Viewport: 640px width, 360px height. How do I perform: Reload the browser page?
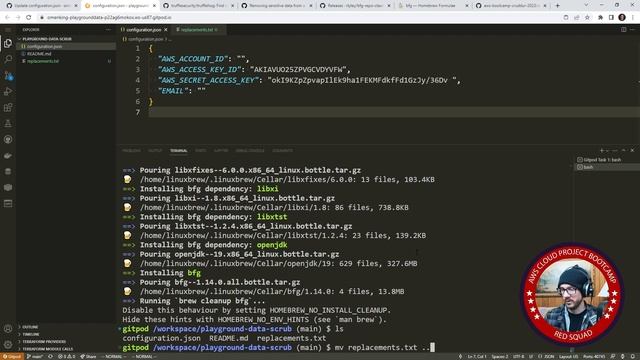pyautogui.click(x=29, y=18)
